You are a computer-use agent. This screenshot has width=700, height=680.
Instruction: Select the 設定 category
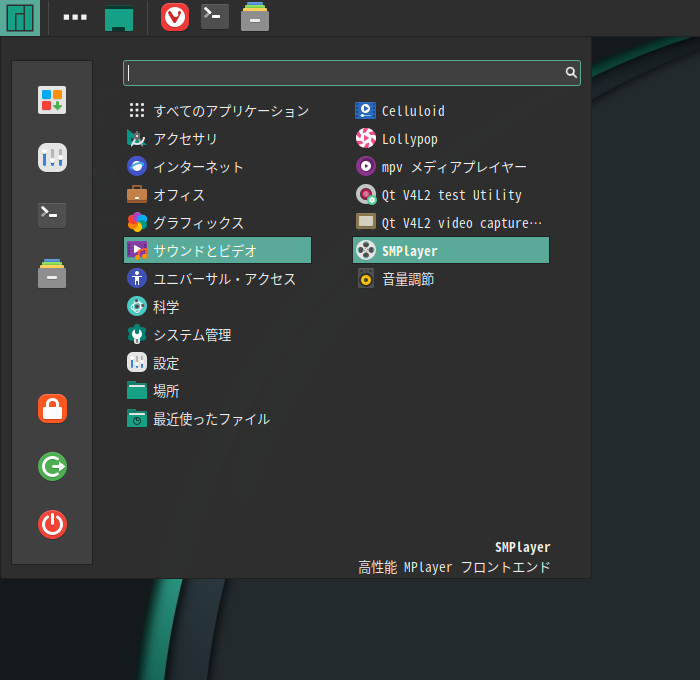coord(217,363)
